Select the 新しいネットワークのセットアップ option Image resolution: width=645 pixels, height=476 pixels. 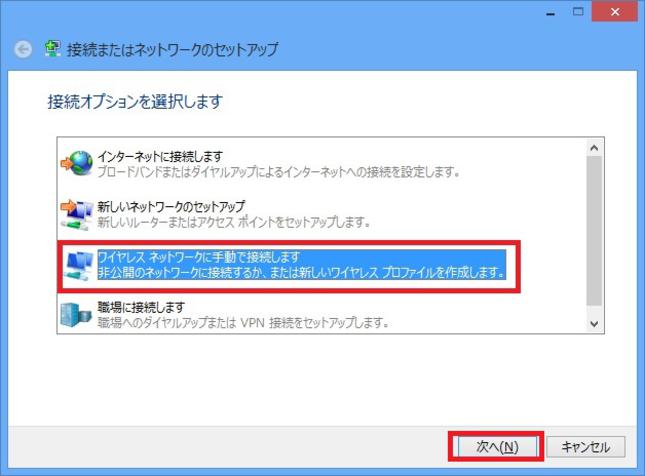pos(171,205)
